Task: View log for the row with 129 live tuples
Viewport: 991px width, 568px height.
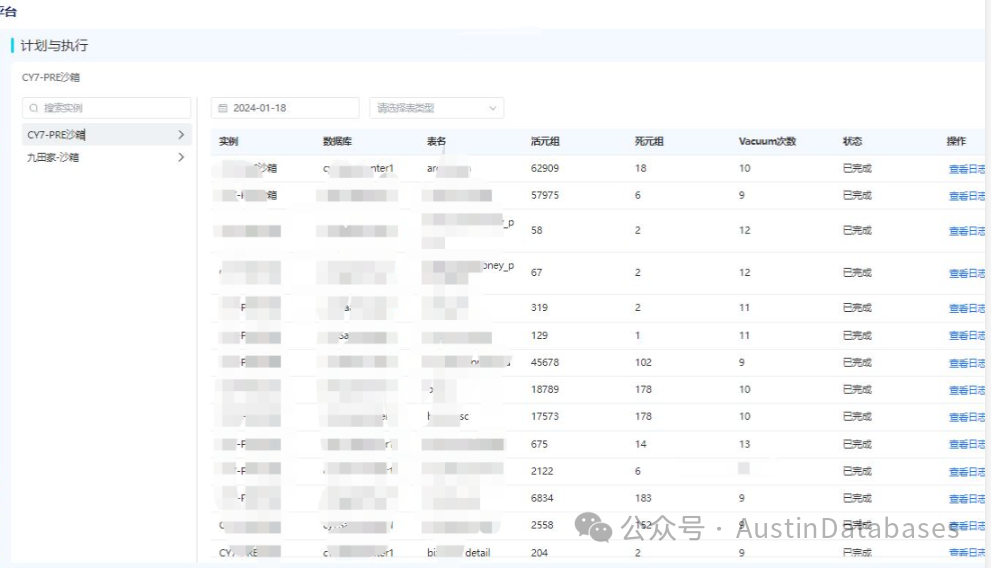Action: pos(966,335)
